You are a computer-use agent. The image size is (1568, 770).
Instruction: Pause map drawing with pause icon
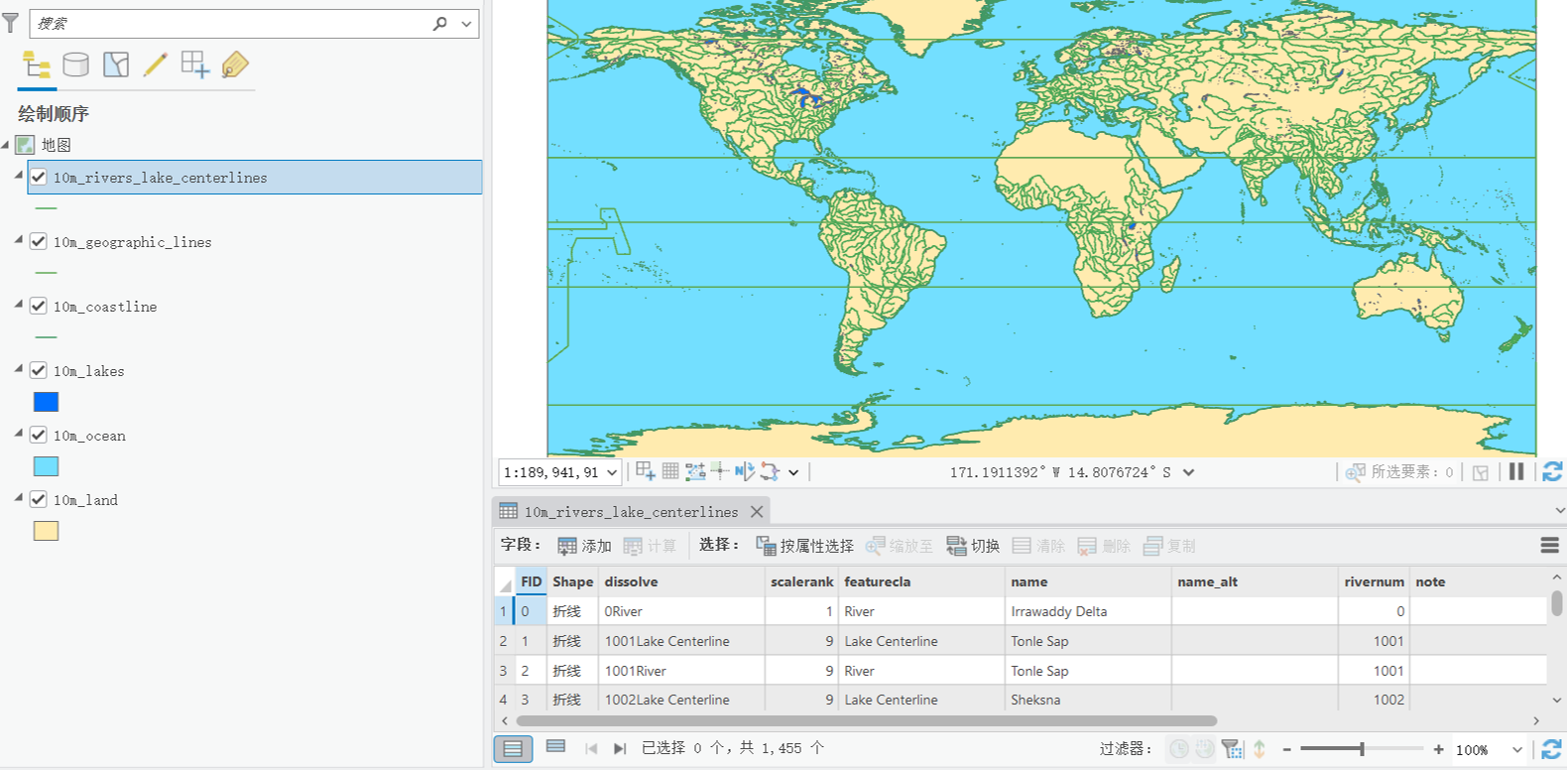1516,472
